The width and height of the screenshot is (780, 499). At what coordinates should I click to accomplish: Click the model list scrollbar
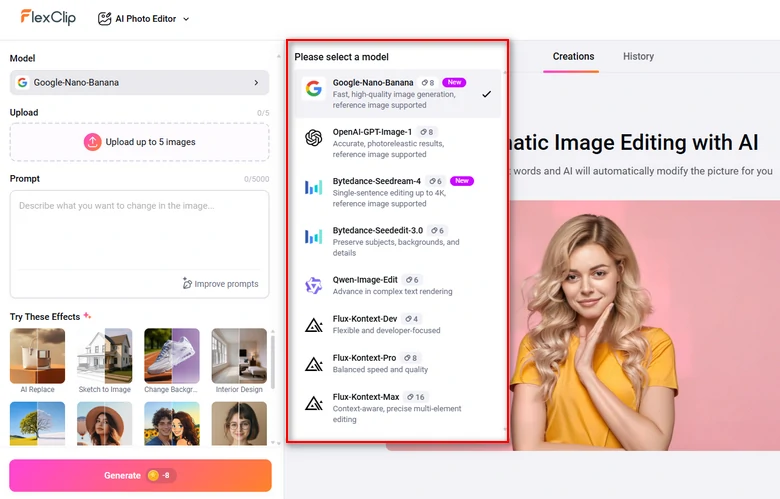(504, 249)
